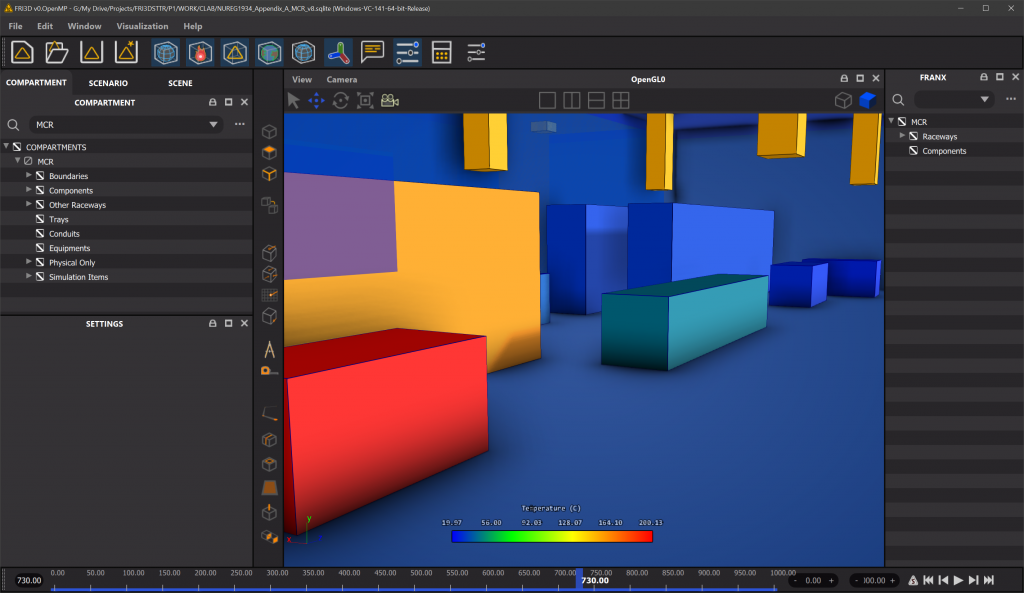Expand the Boundaries tree item

tap(29, 175)
